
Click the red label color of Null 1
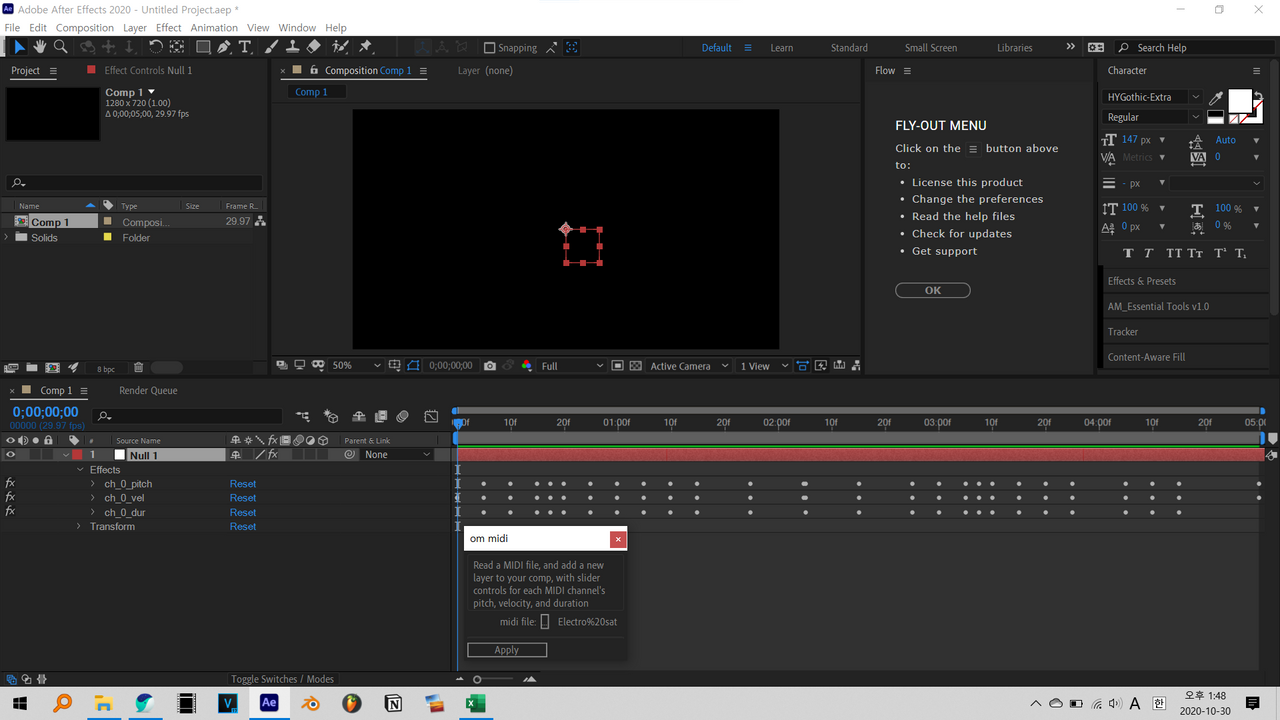[x=77, y=455]
